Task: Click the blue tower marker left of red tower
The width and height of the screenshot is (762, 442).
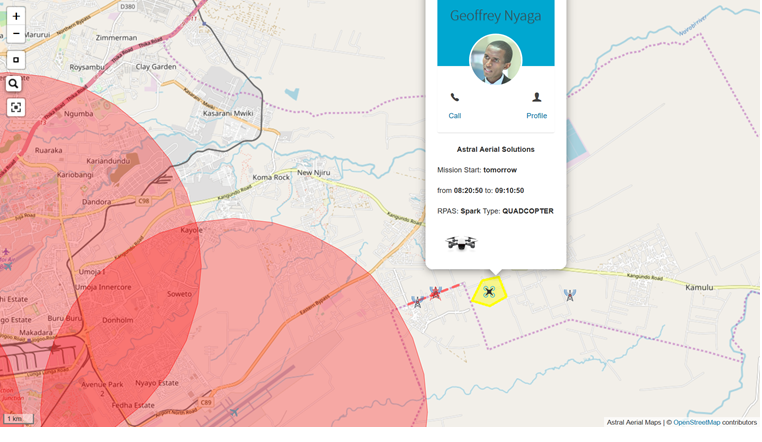Action: (417, 302)
